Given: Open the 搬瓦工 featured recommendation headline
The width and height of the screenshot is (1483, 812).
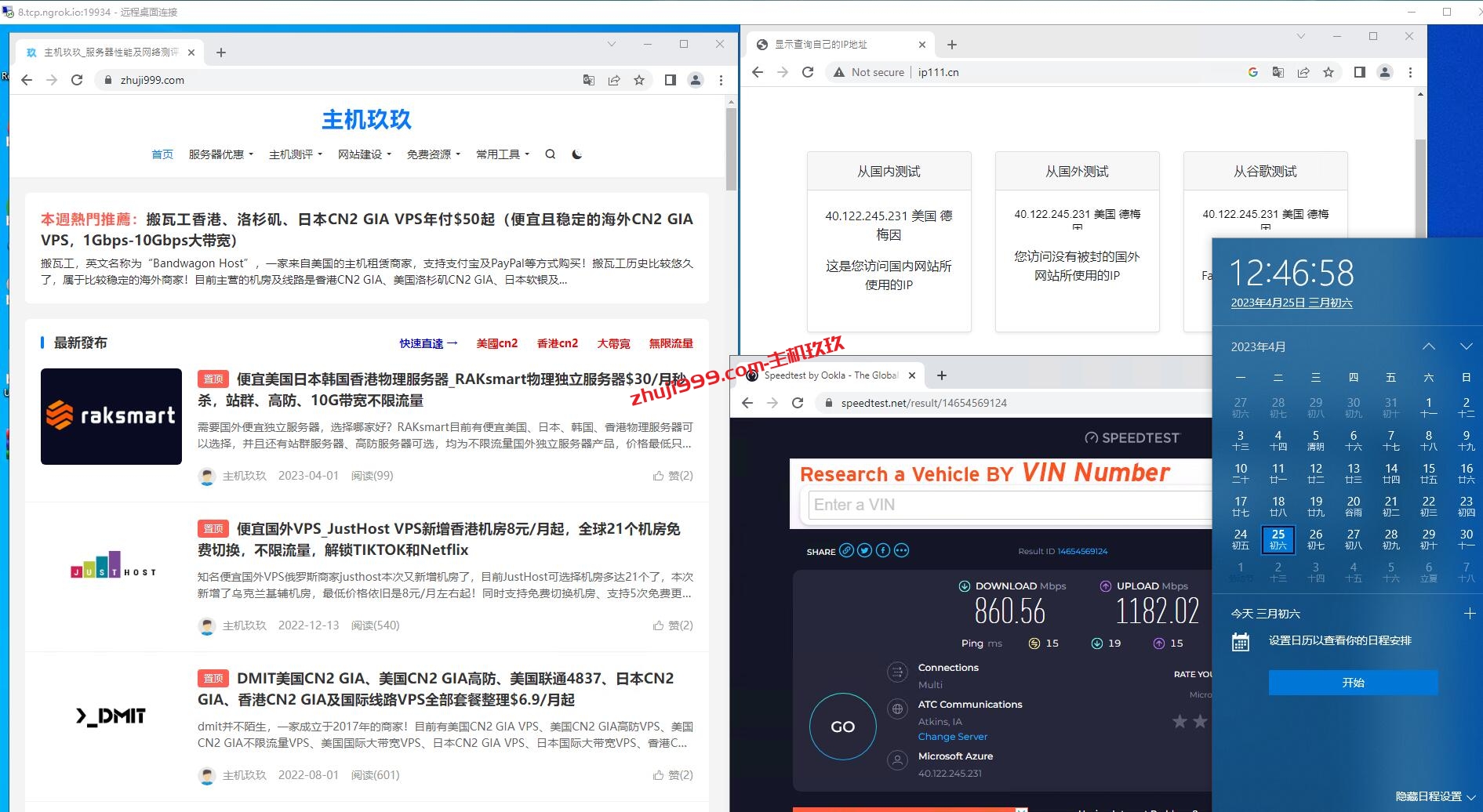Looking at the screenshot, I should click(x=367, y=230).
